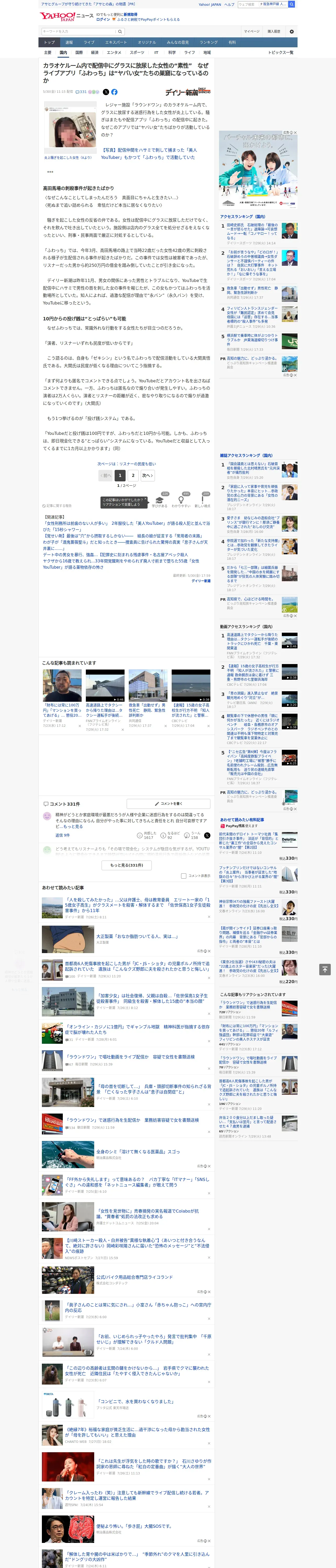
Task: Open トップ tab in main navigation
Action: pyautogui.click(x=49, y=43)
